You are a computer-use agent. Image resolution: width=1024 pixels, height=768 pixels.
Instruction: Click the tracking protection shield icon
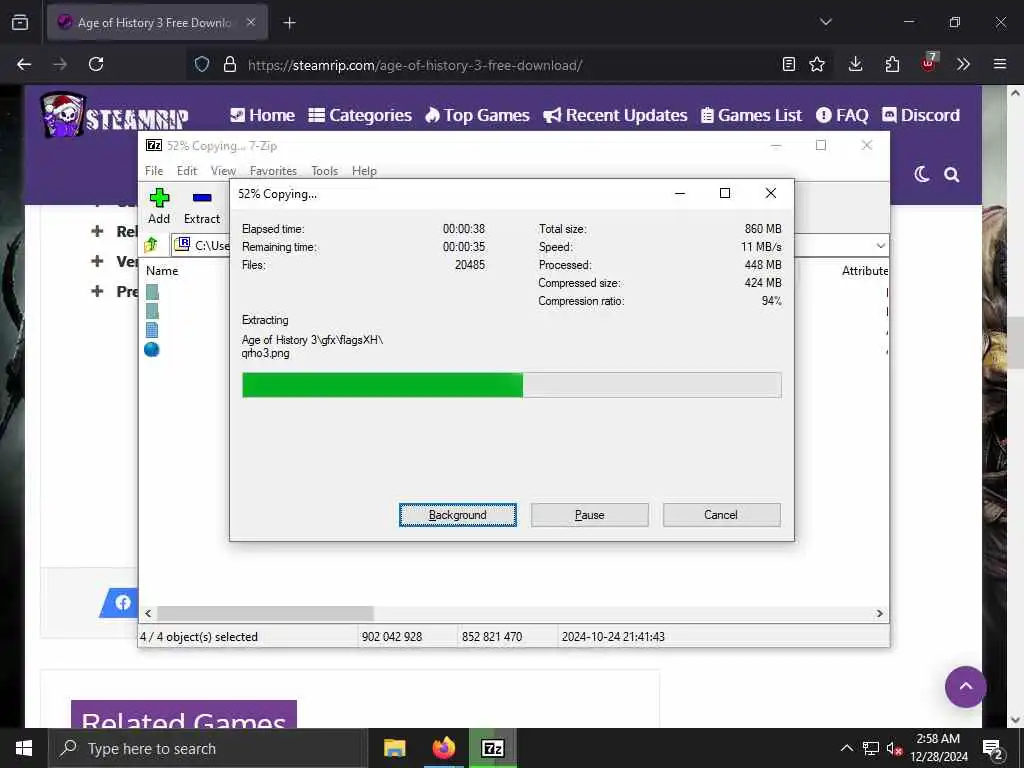(202, 64)
